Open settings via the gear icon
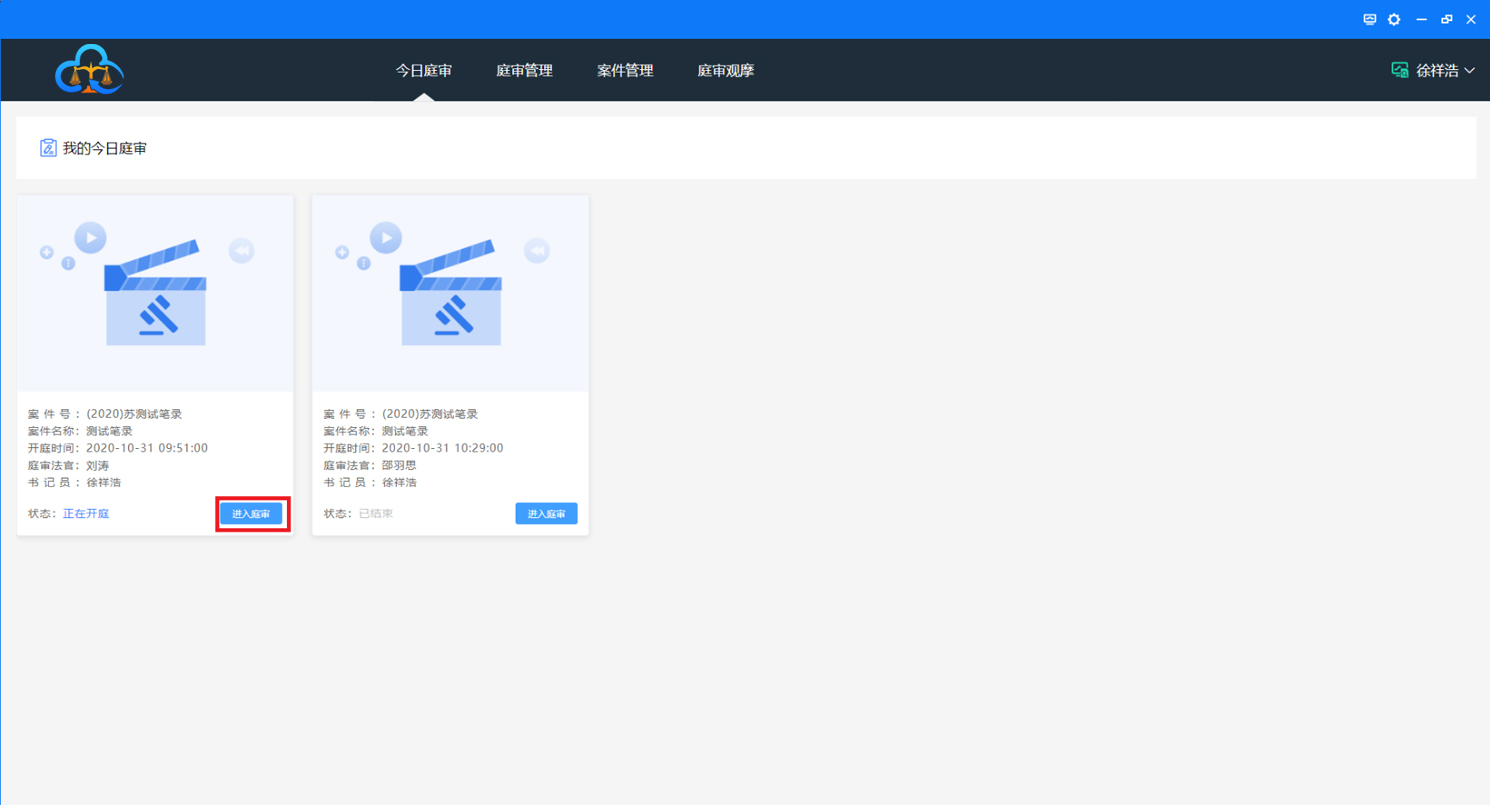The image size is (1490, 805). point(1394,19)
